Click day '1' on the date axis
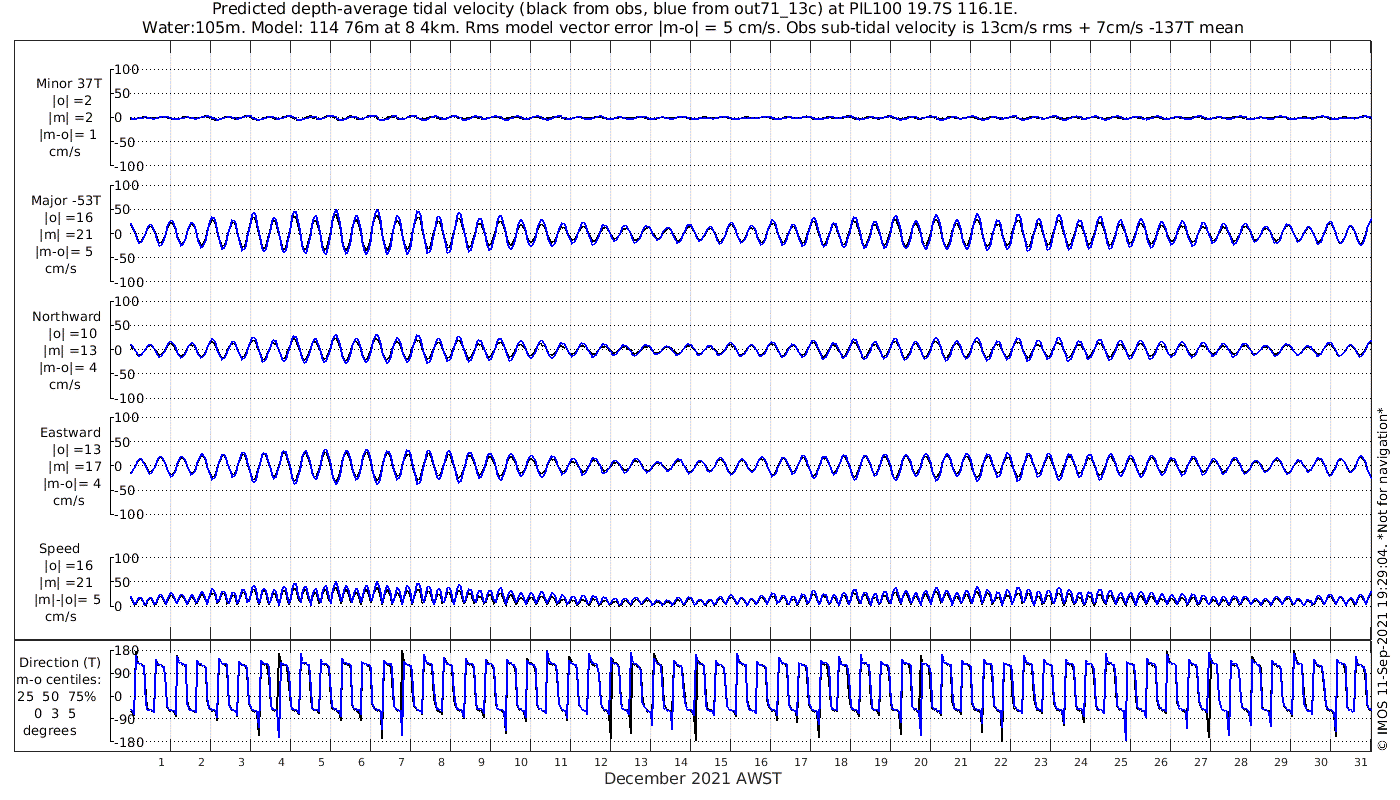This screenshot has width=1400, height=800. point(161,762)
